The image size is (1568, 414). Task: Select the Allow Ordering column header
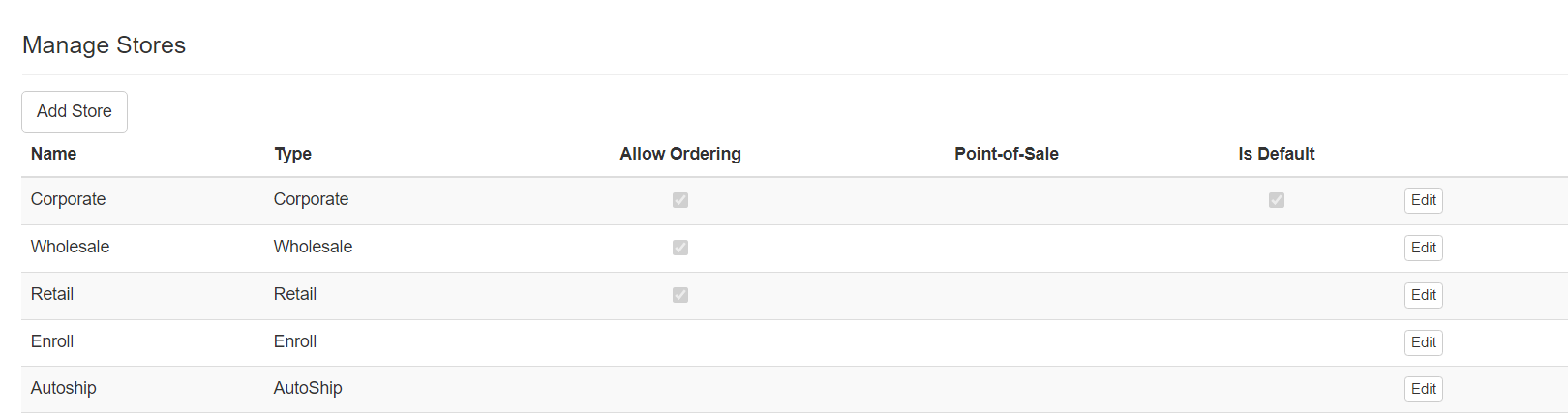tap(680, 154)
